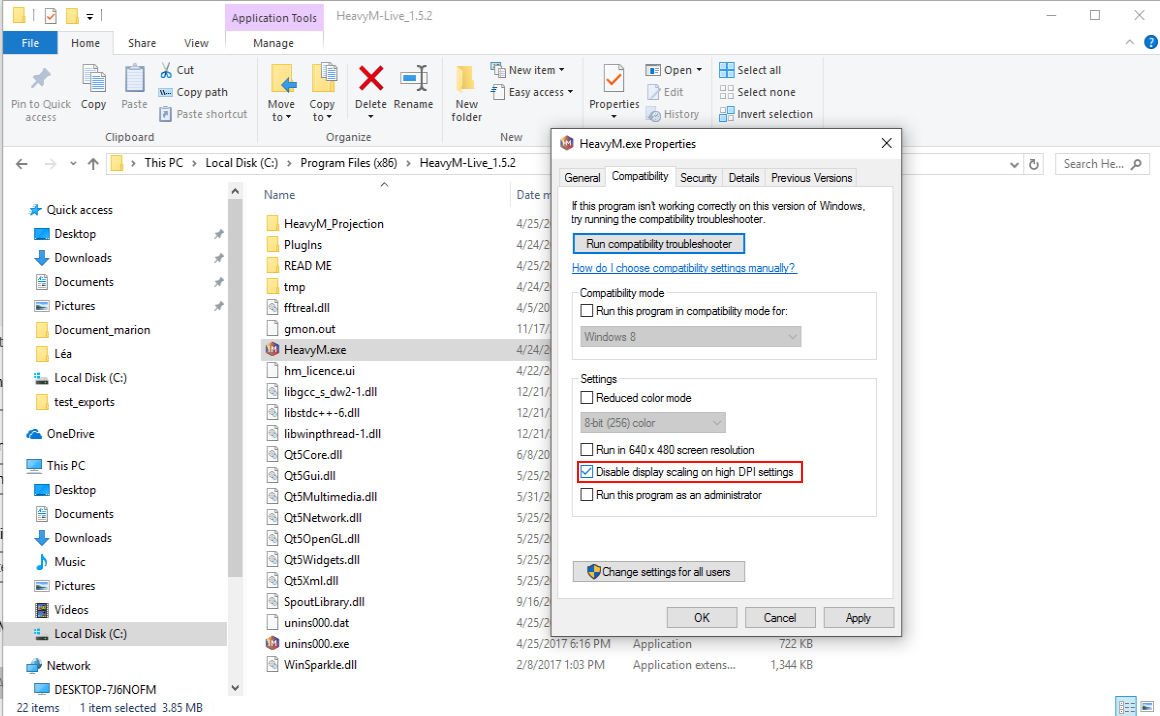The height and width of the screenshot is (716, 1160).
Task: Click the New folder icon
Action: click(x=466, y=78)
